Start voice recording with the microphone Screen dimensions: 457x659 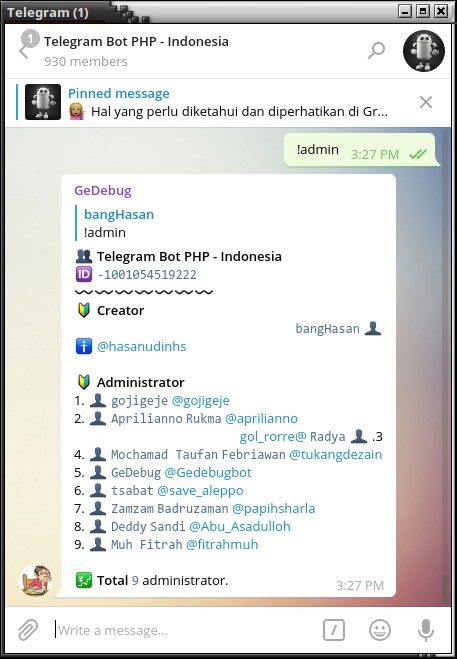(425, 630)
